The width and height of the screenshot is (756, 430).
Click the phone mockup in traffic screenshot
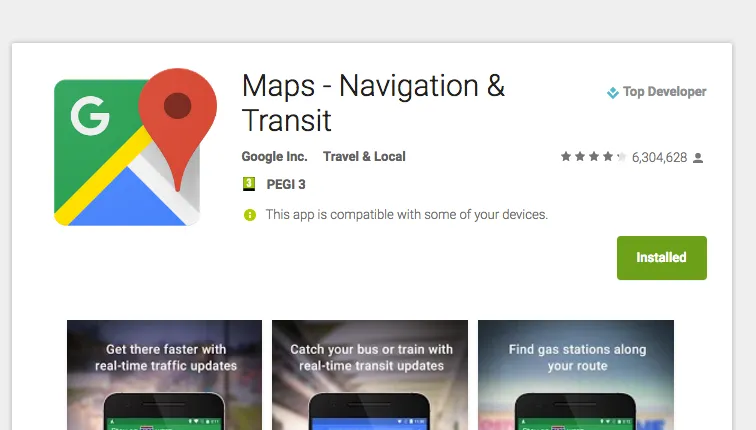click(x=164, y=411)
